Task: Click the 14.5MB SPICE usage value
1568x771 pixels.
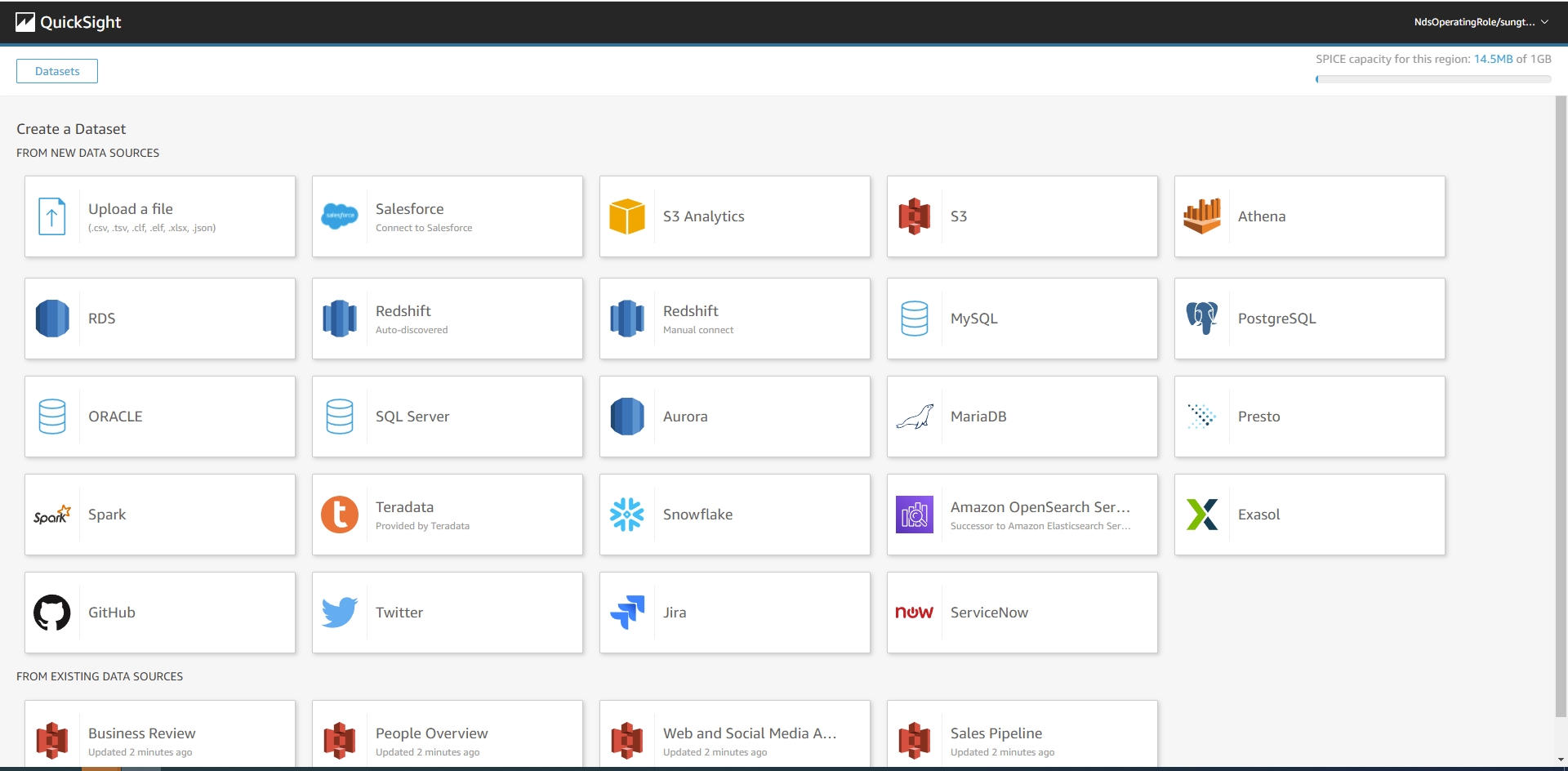Action: (1493, 59)
